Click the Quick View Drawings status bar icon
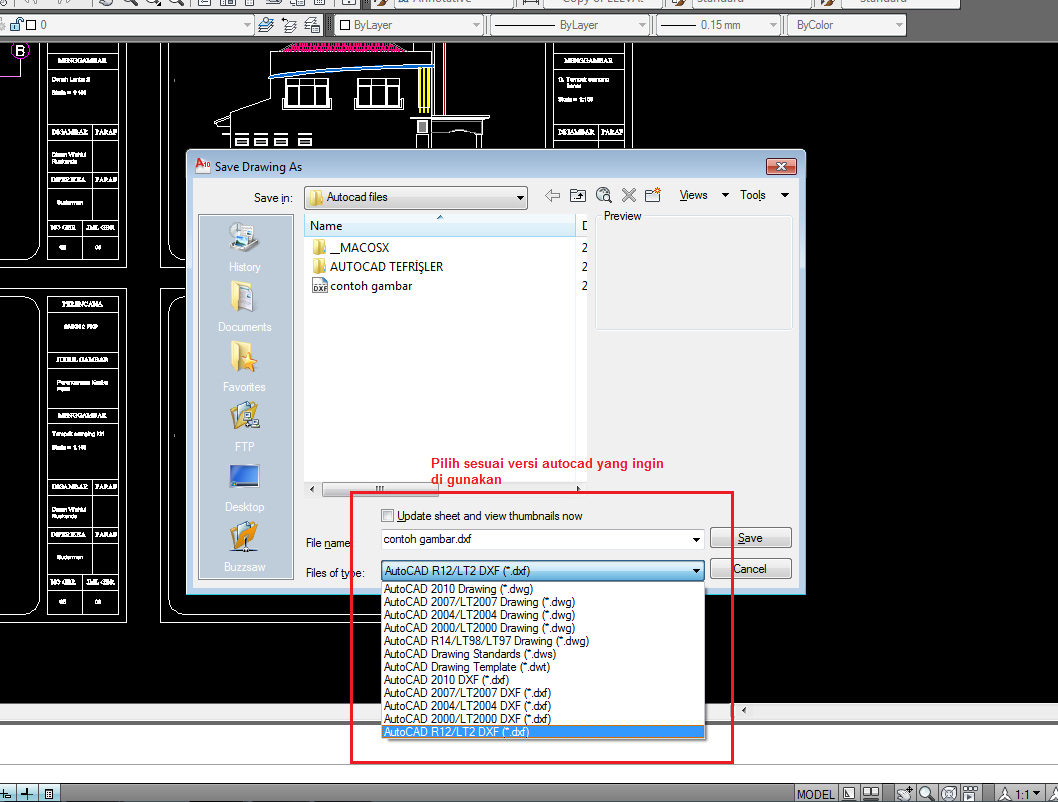The height and width of the screenshot is (802, 1058). [871, 794]
